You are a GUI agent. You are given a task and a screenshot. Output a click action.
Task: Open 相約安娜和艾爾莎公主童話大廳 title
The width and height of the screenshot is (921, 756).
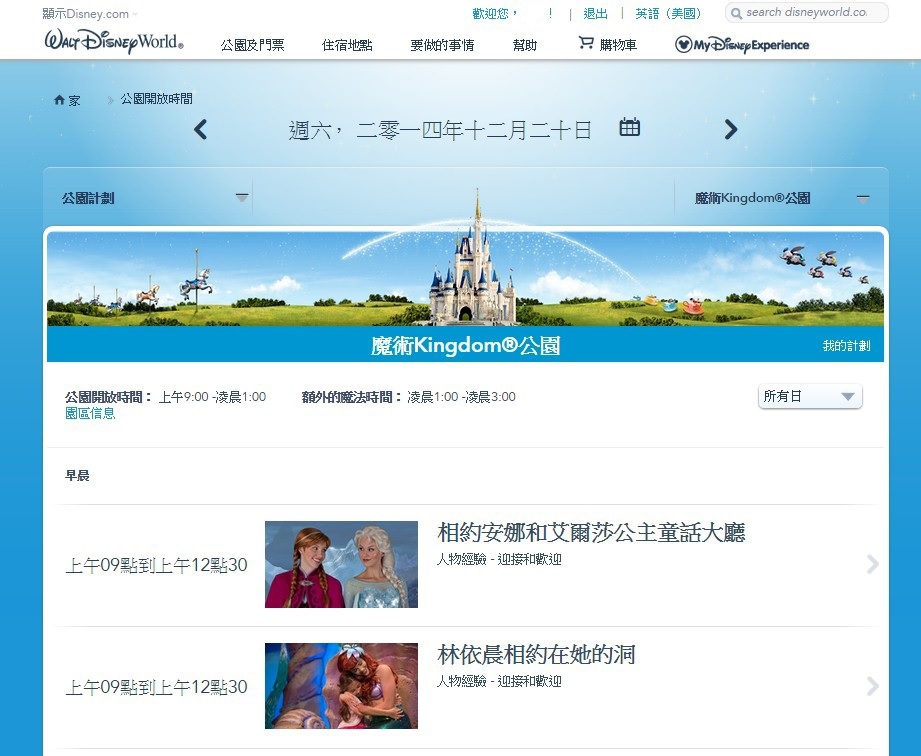(591, 533)
